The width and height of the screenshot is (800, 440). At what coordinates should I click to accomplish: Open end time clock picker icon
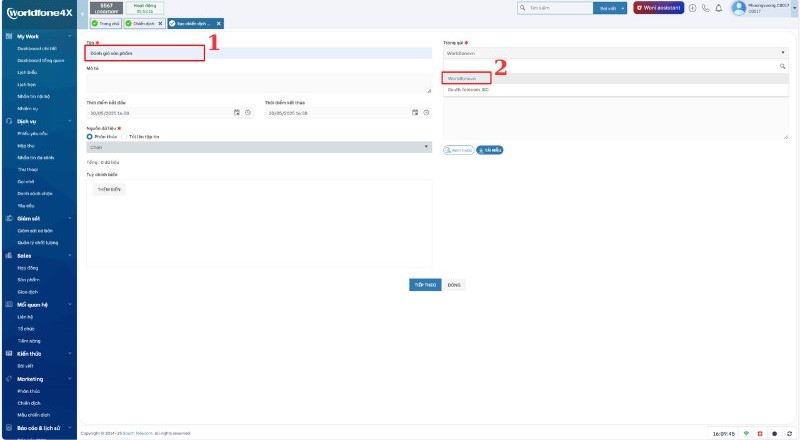[427, 112]
